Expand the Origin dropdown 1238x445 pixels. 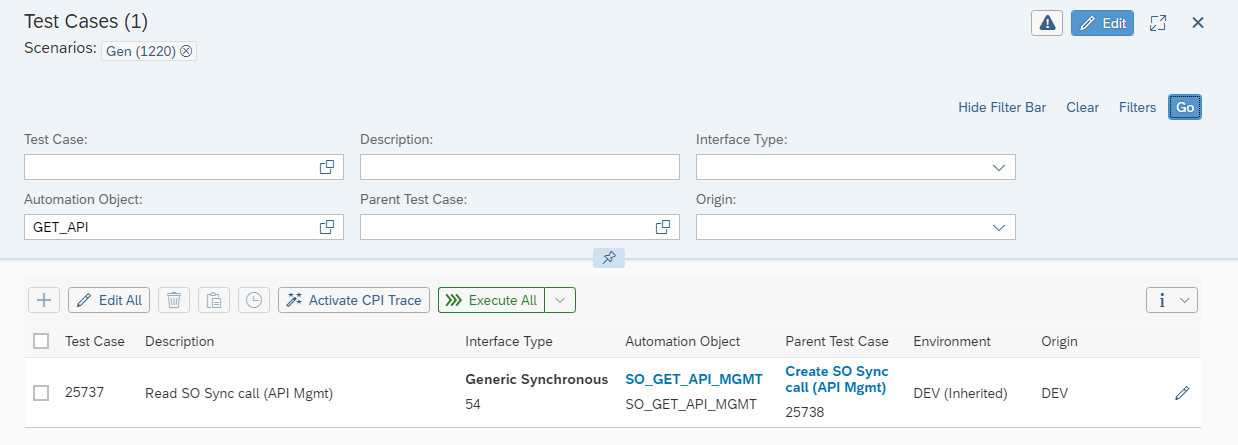click(x=998, y=227)
